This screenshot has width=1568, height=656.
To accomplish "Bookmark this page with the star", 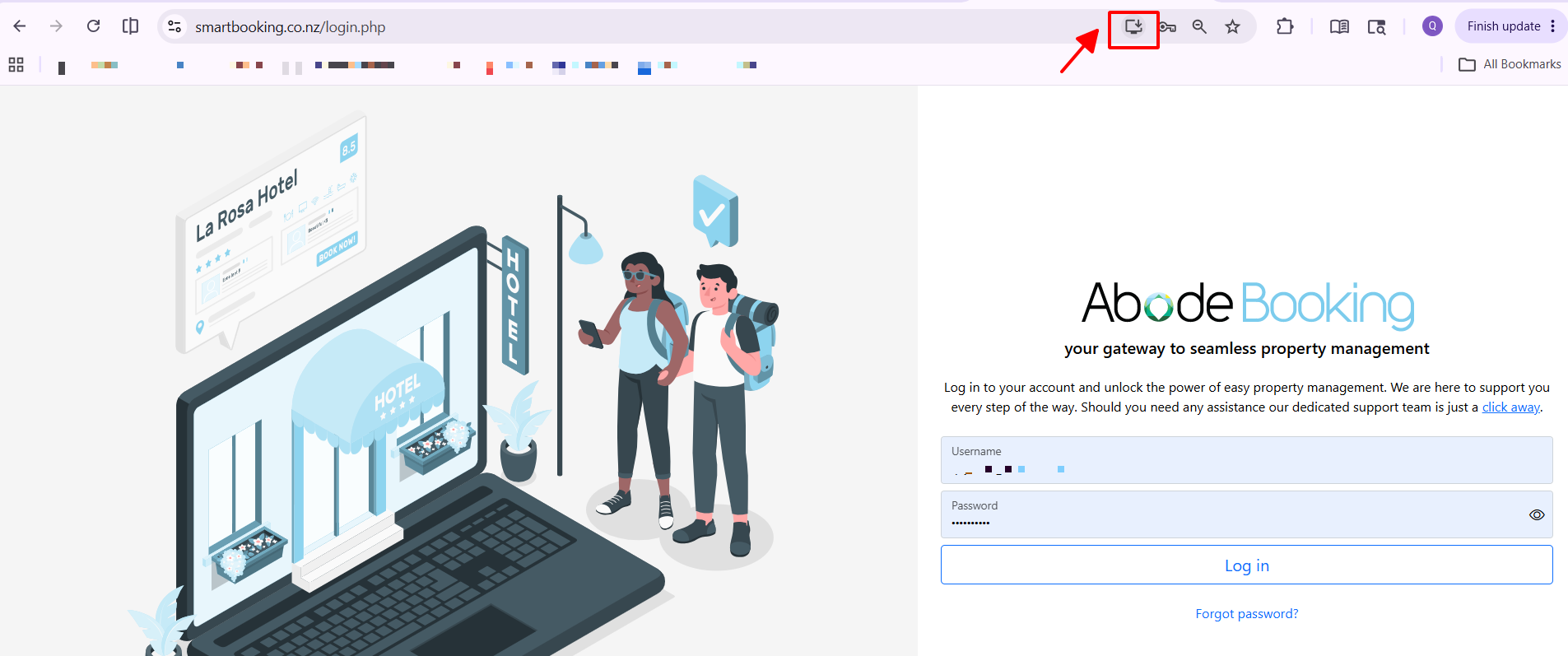I will tap(1232, 26).
